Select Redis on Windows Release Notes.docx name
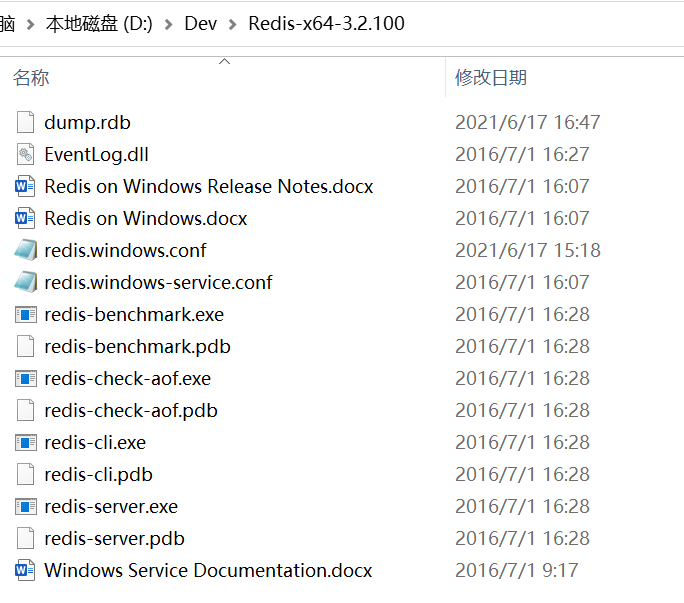The height and width of the screenshot is (603, 684). 209,186
